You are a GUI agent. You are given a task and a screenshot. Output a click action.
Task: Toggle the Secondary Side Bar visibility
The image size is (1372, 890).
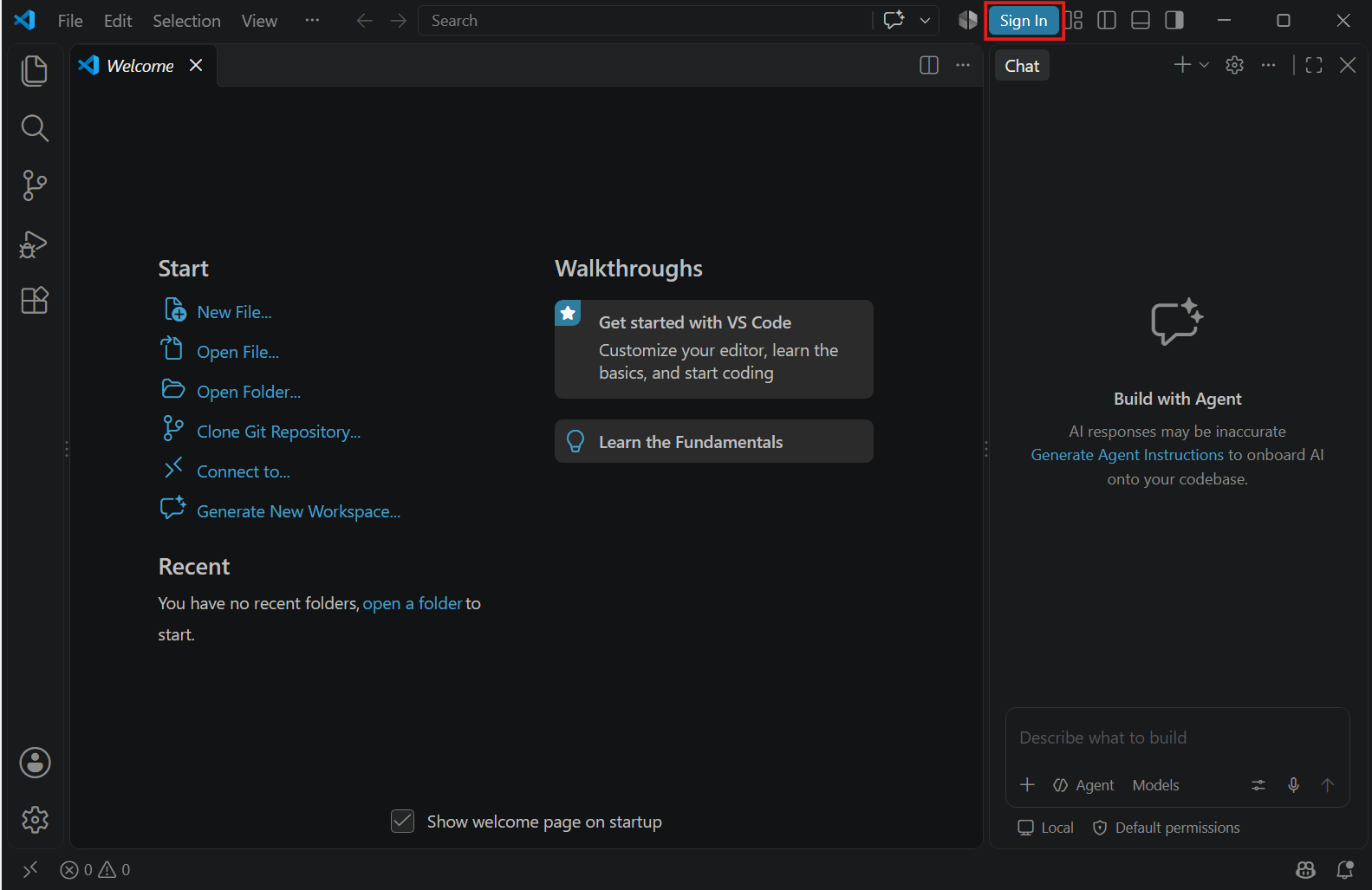[x=1174, y=20]
